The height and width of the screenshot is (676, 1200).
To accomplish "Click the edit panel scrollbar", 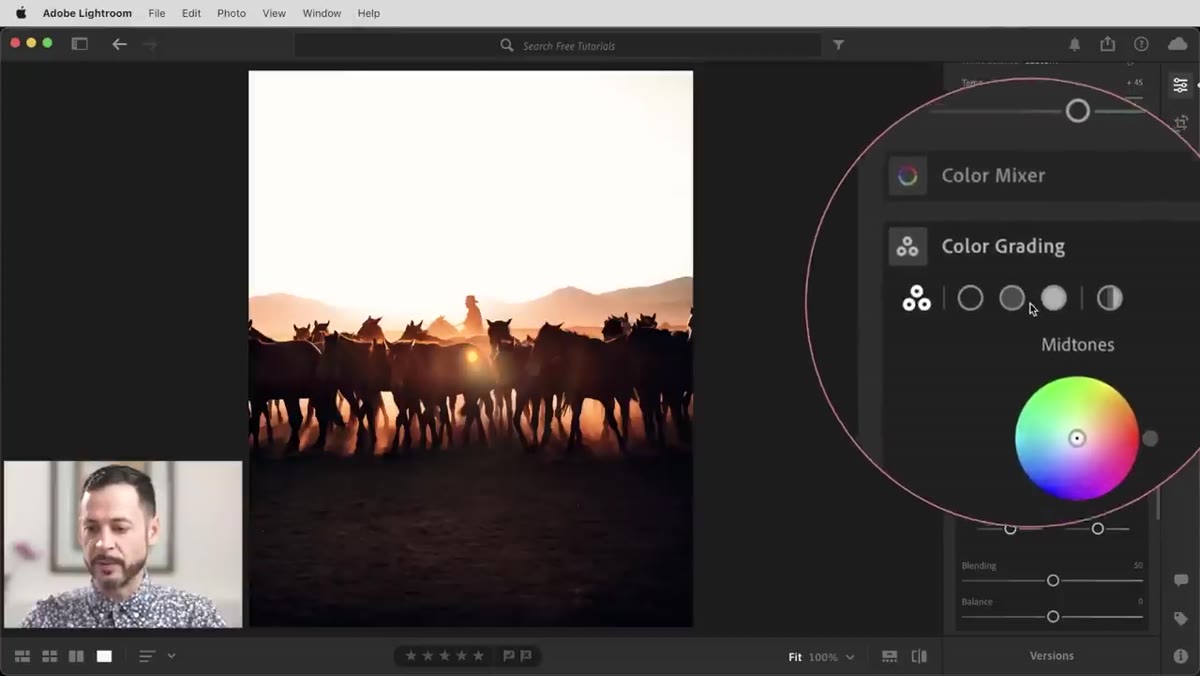I will [1158, 505].
